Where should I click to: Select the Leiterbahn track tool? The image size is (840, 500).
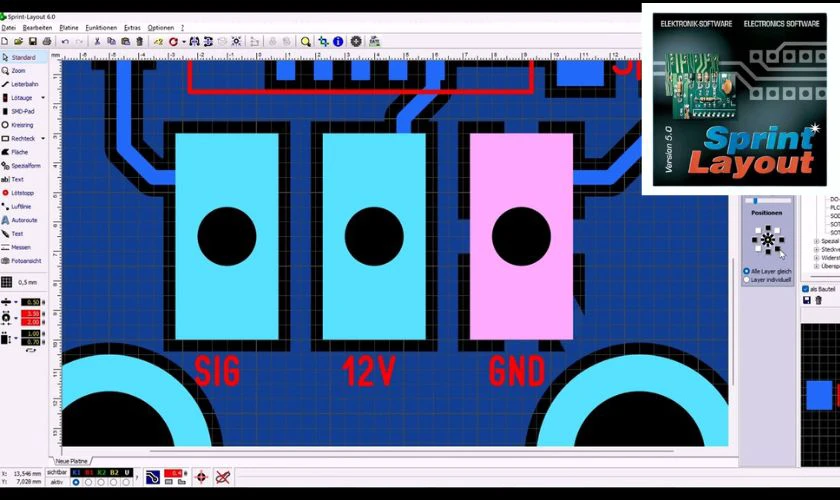tap(24, 85)
